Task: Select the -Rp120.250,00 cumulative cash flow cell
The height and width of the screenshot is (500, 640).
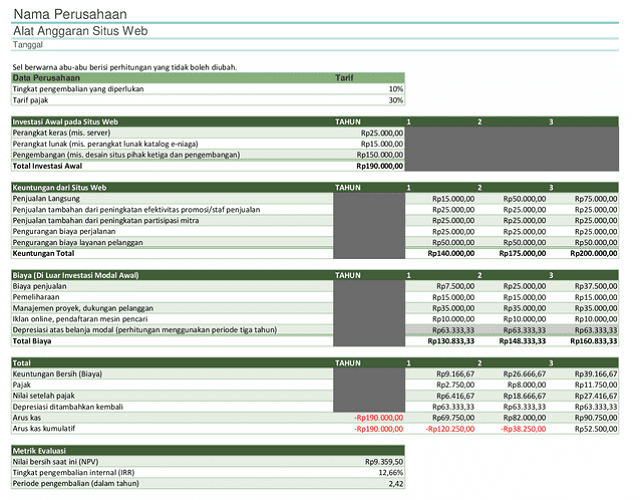Action: (x=450, y=429)
